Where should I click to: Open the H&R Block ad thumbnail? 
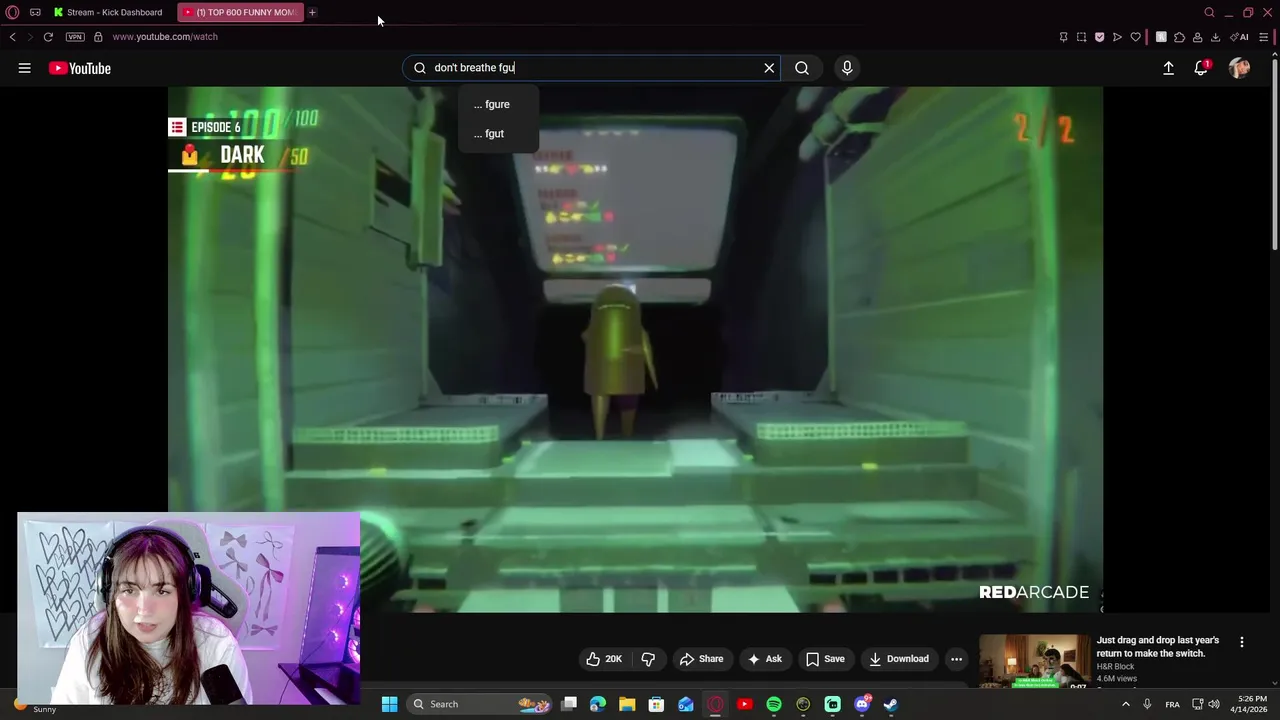pos(1034,661)
